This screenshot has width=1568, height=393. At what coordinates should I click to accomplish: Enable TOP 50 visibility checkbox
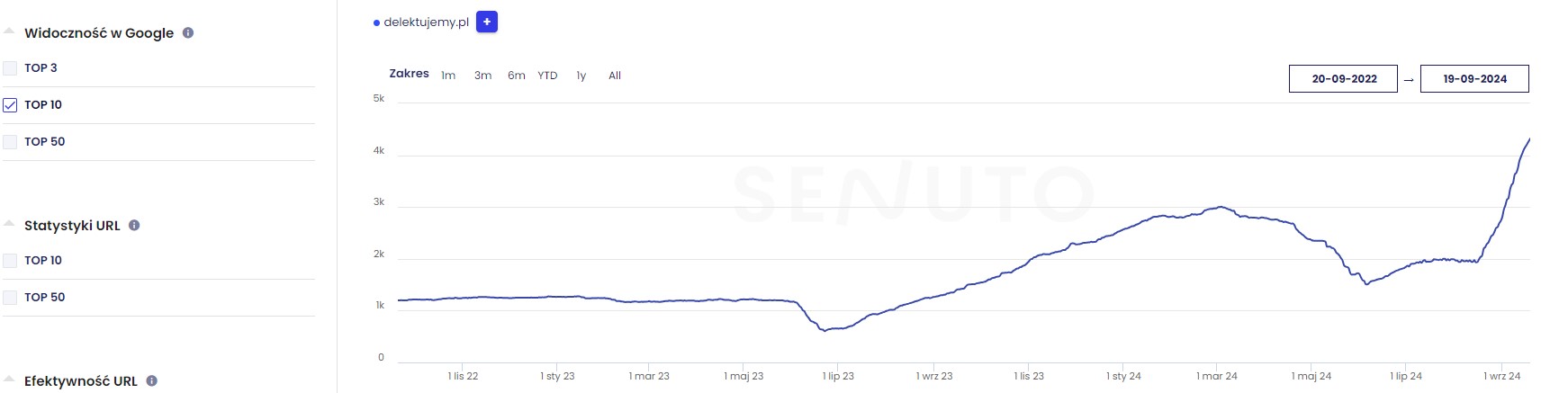click(11, 142)
